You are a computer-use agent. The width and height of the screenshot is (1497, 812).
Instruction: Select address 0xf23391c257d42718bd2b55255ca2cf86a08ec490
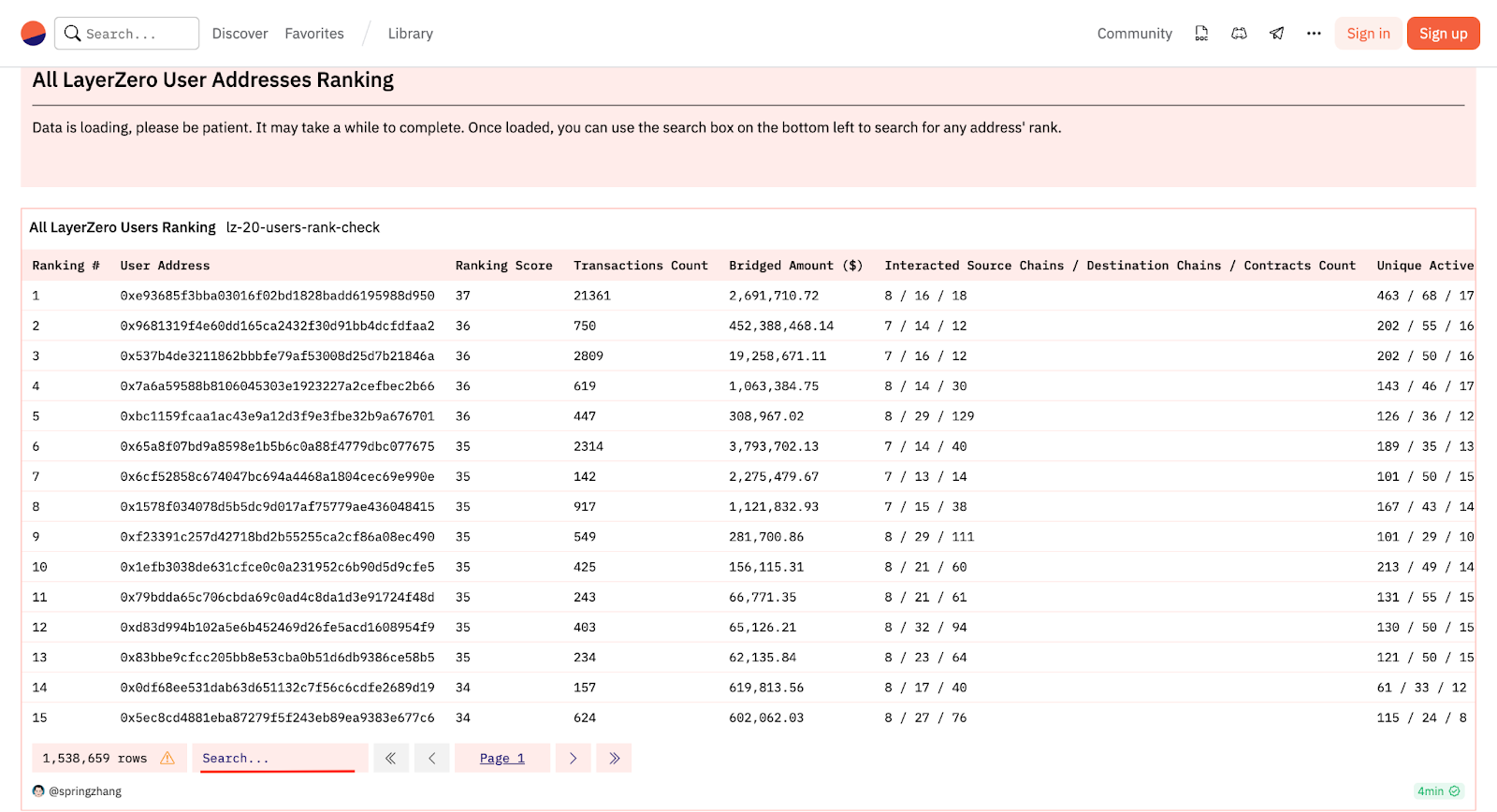coord(277,537)
